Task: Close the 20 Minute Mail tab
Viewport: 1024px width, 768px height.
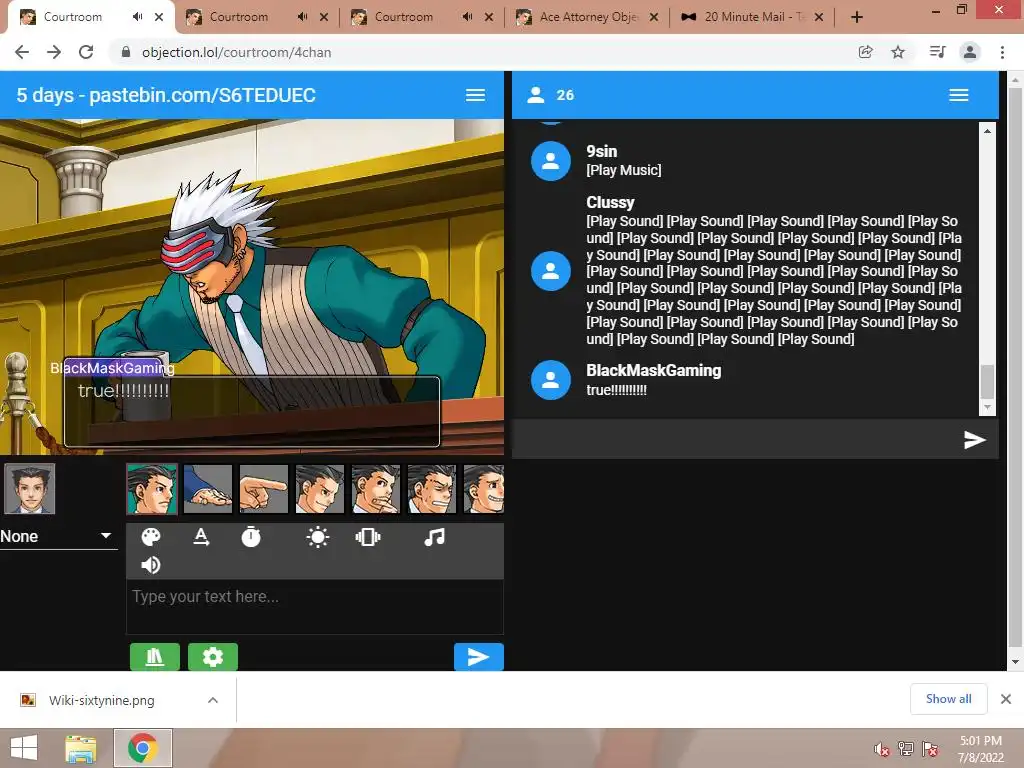Action: click(x=819, y=18)
